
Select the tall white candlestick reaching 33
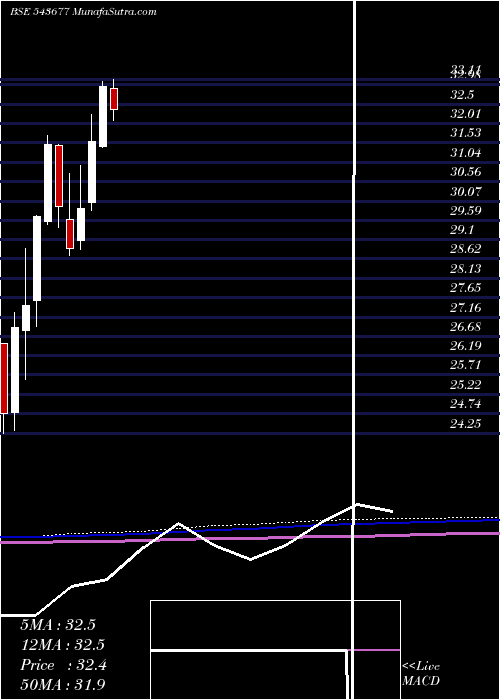103,116
